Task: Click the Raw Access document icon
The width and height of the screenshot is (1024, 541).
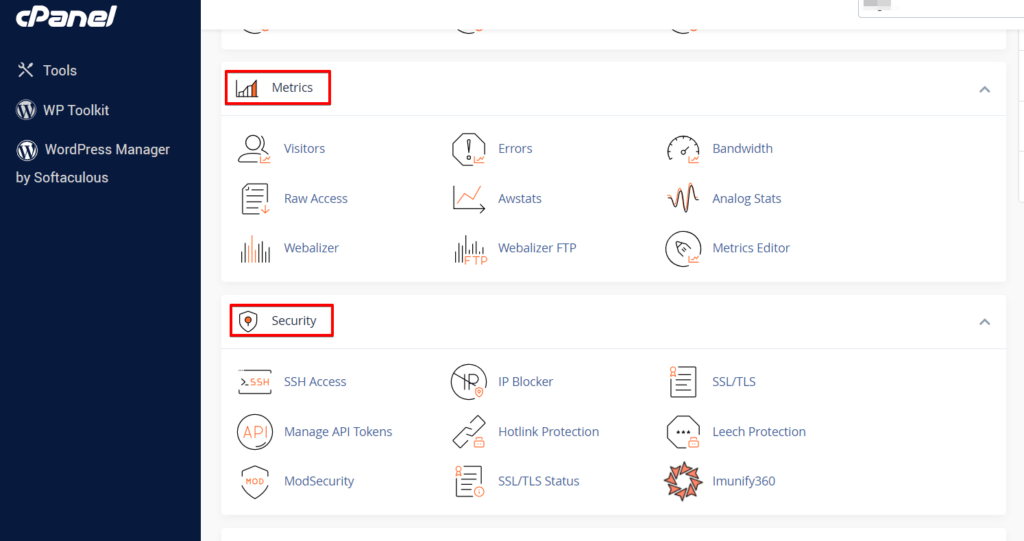Action: (255, 199)
